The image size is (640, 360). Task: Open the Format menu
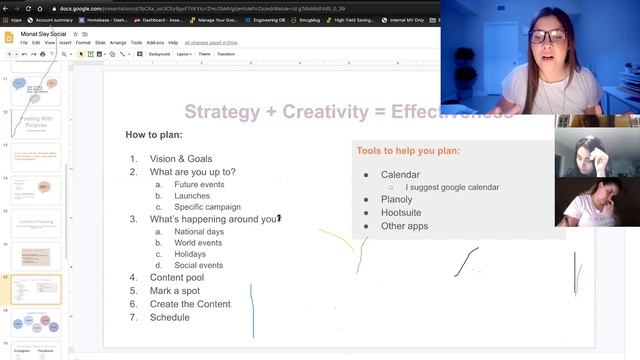[x=83, y=42]
